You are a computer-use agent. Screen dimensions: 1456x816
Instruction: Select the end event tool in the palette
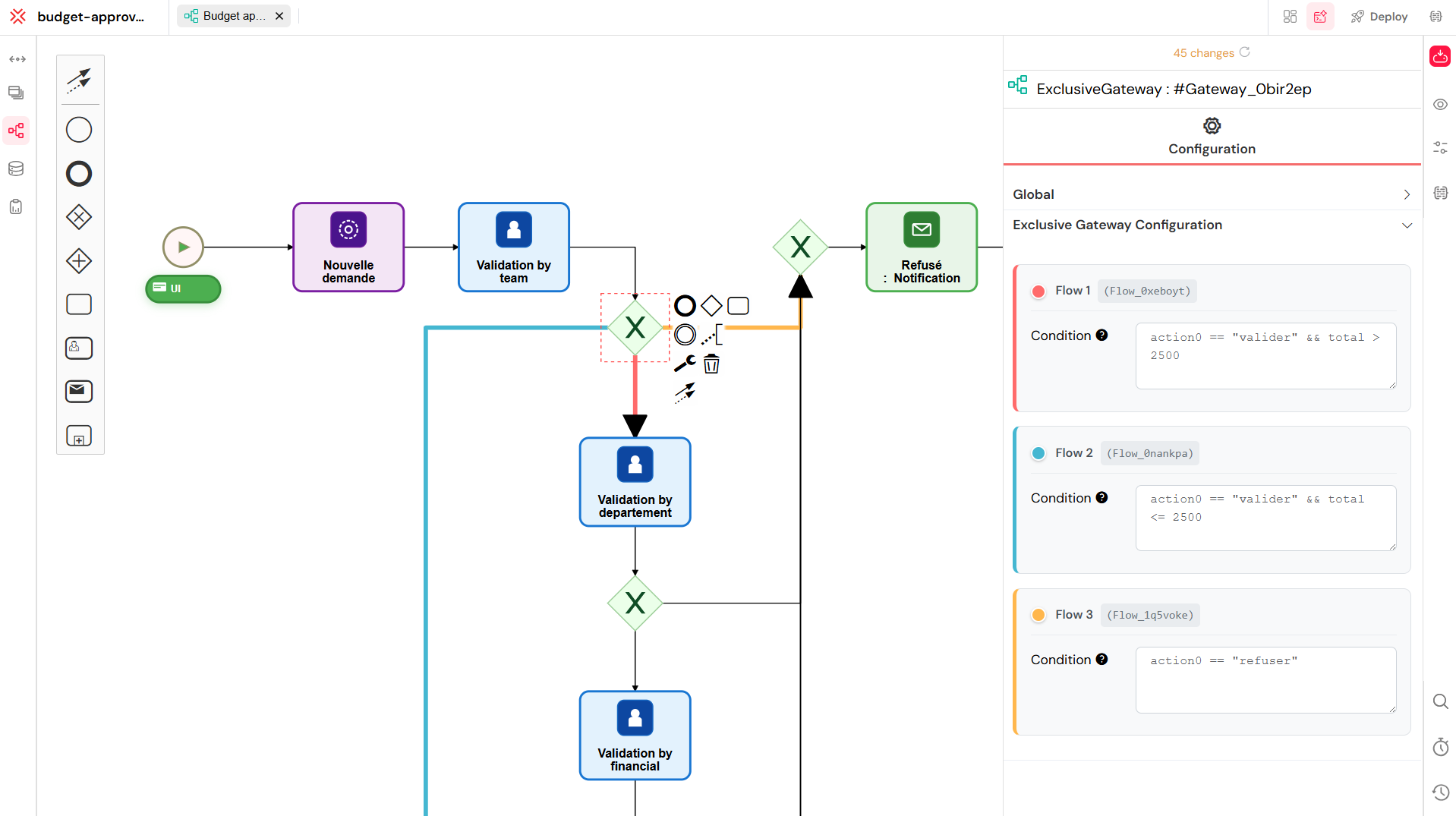tap(79, 173)
